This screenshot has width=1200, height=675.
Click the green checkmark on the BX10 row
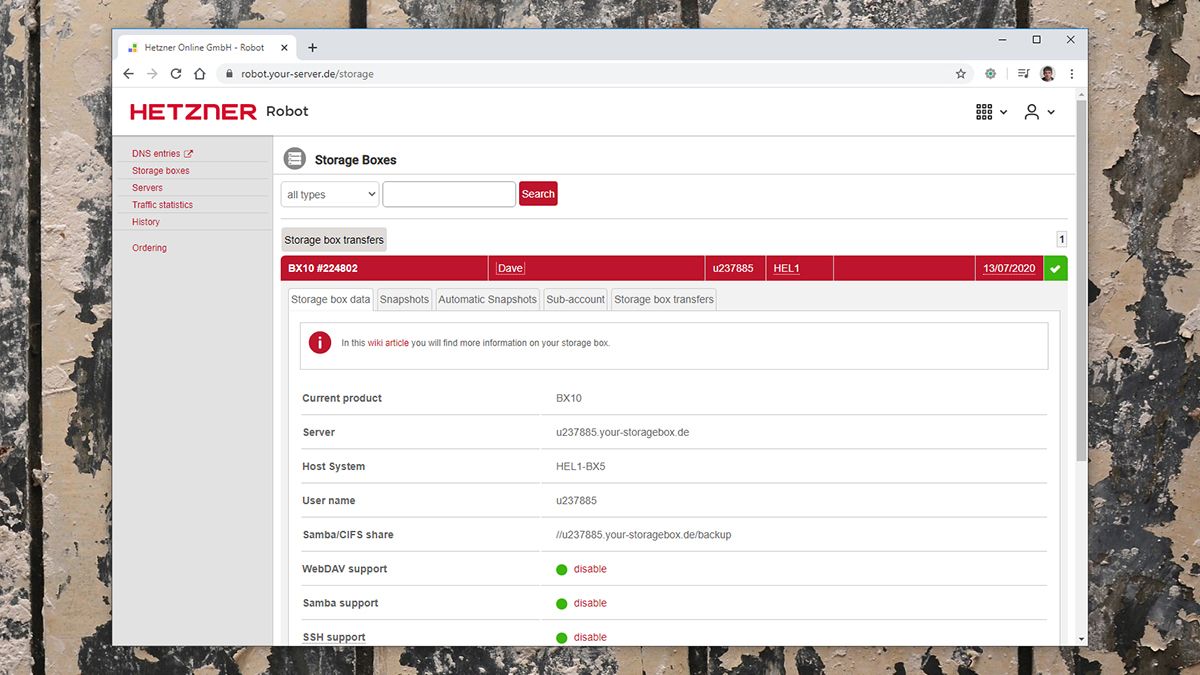(x=1055, y=267)
